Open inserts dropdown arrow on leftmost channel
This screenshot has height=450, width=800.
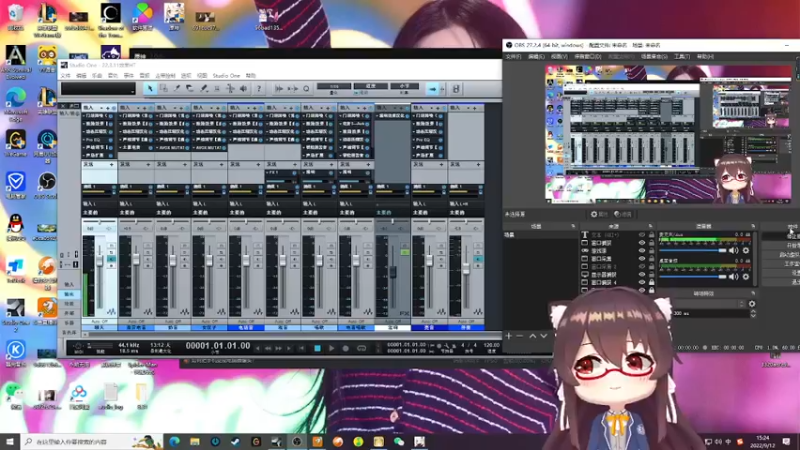tap(102, 108)
